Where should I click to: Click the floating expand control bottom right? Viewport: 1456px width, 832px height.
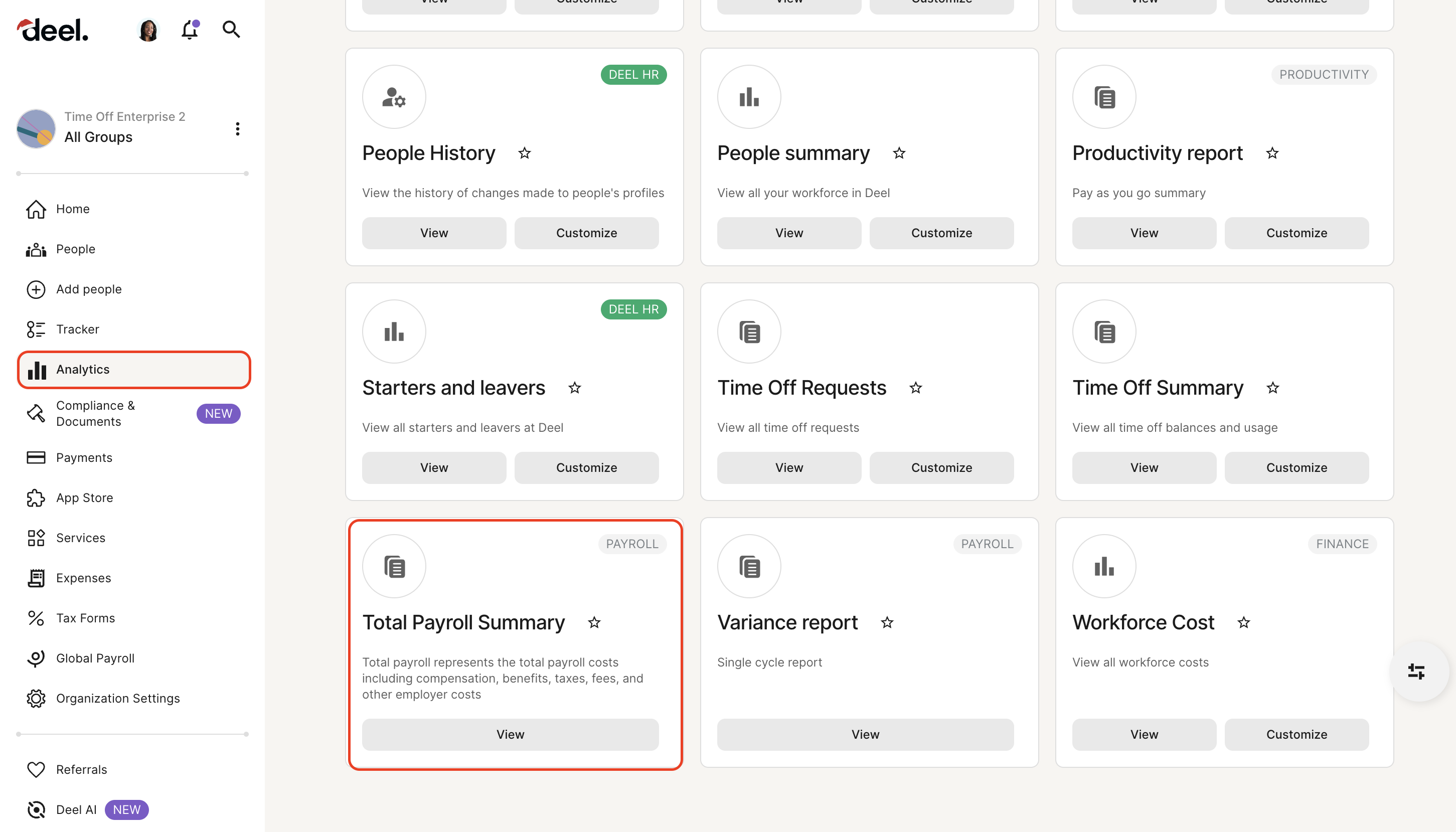[1416, 672]
